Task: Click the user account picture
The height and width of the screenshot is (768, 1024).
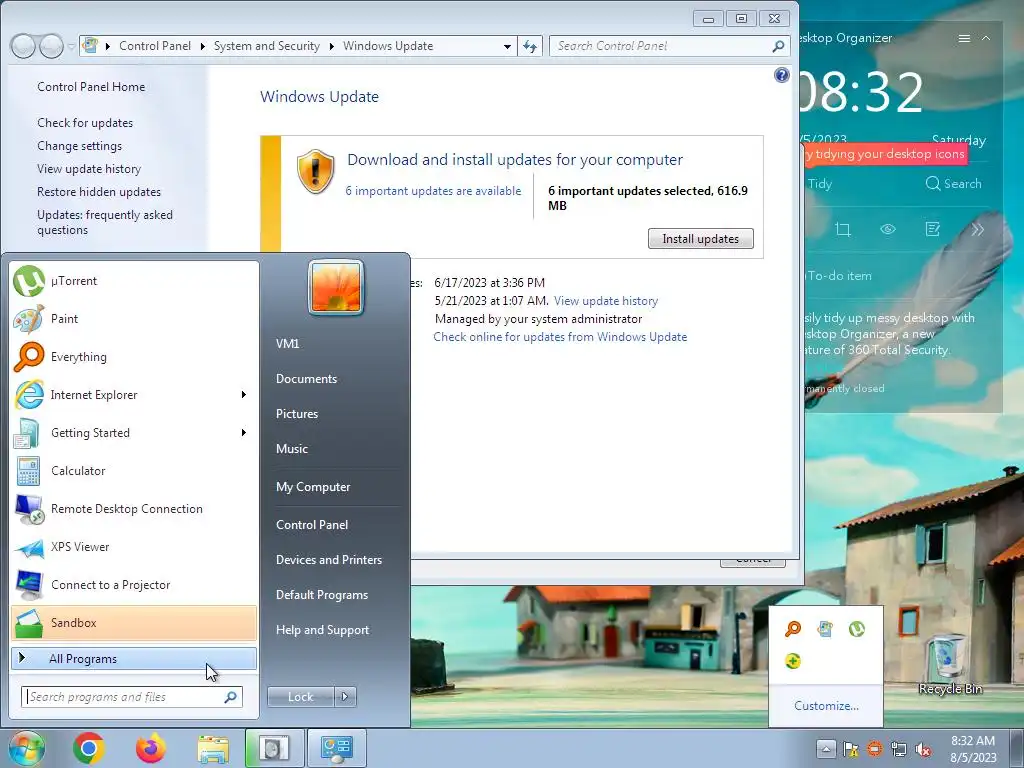Action: coord(336,287)
